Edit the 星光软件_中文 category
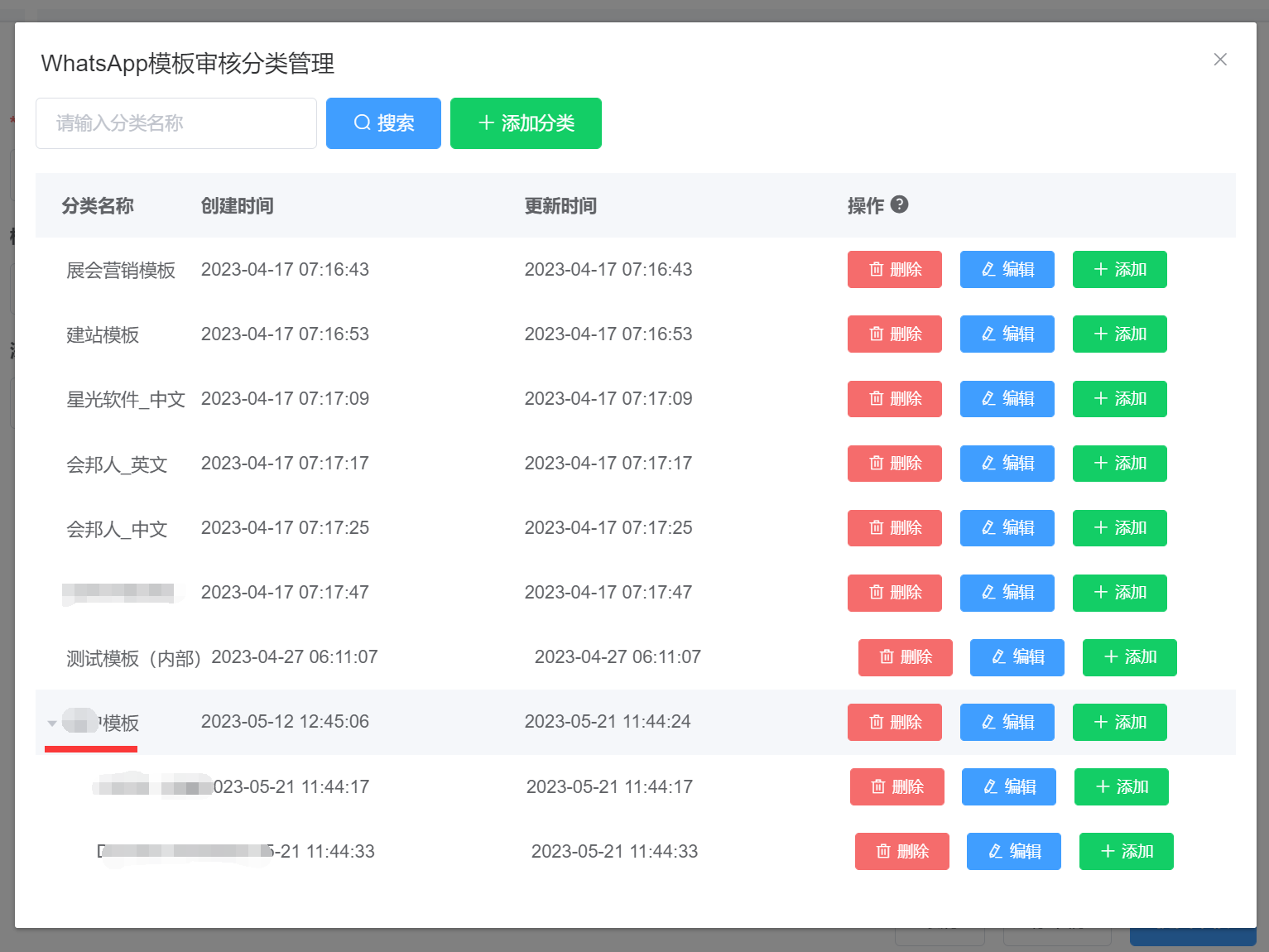Viewport: 1269px width, 952px height. point(1007,399)
